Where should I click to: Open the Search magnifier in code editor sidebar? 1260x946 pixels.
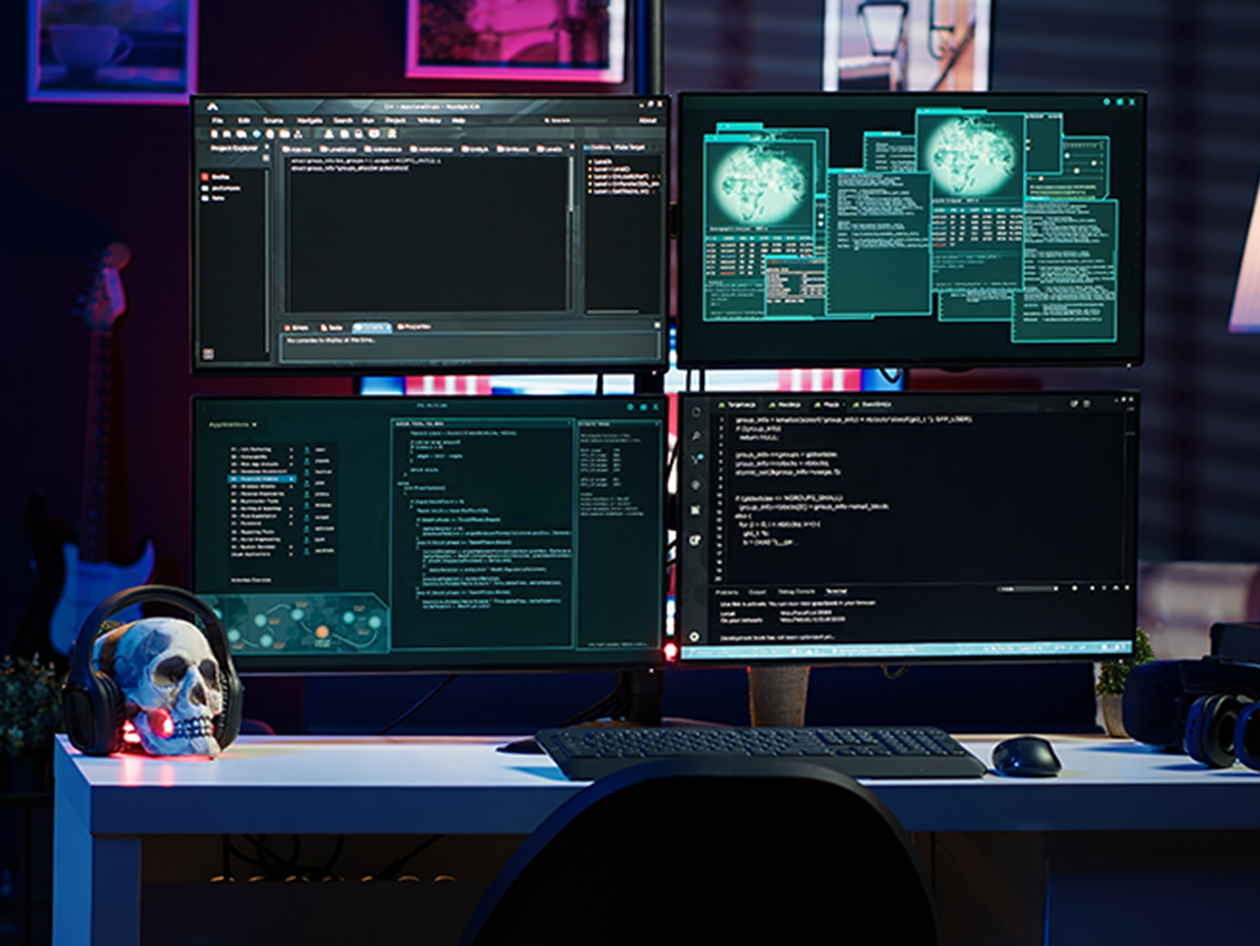pyautogui.click(x=695, y=436)
